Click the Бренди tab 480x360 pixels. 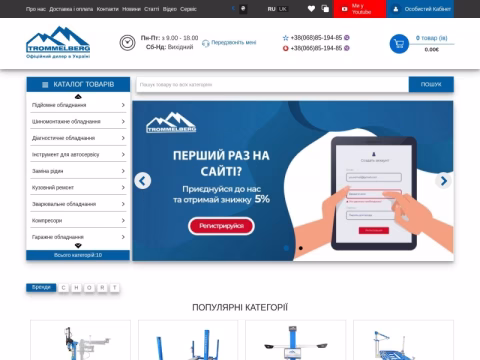[41, 287]
